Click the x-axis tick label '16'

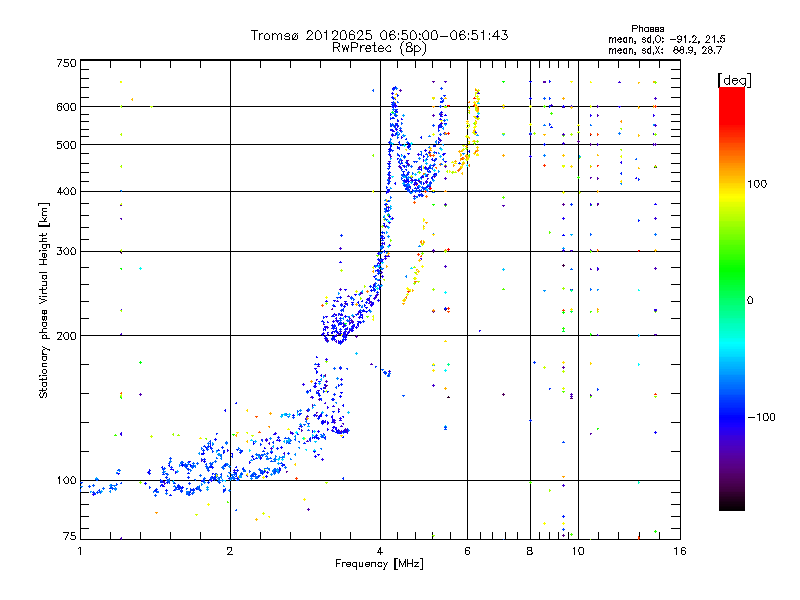click(x=680, y=551)
